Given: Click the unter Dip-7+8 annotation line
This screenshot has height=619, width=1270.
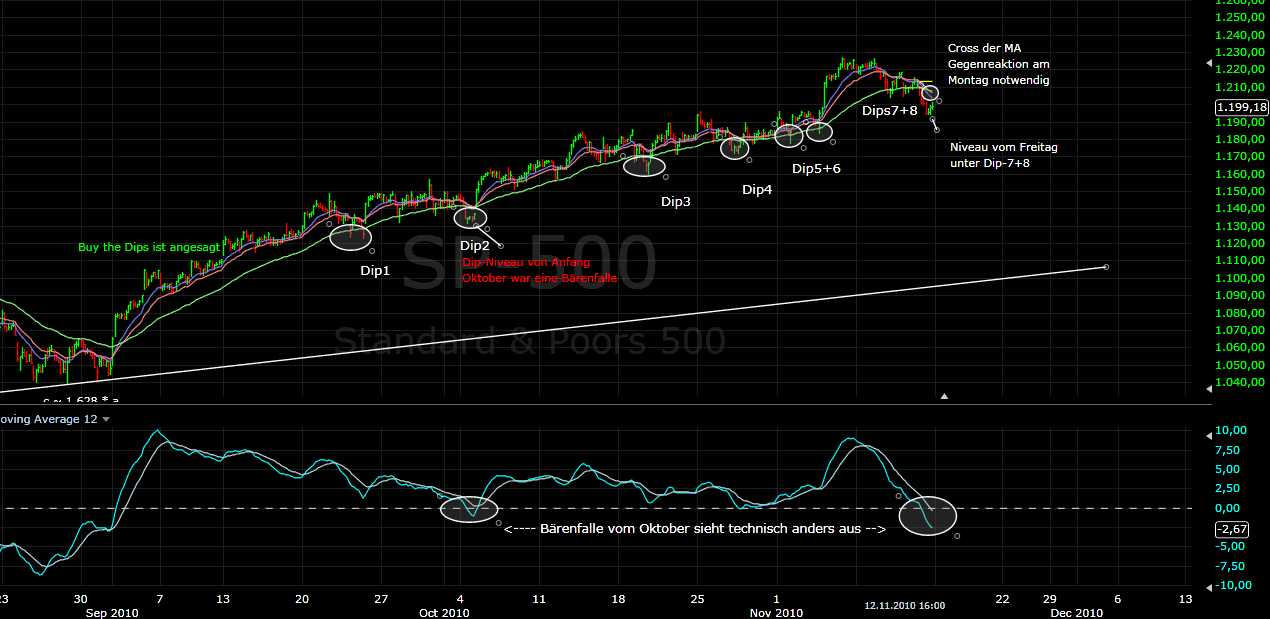Looking at the screenshot, I should [989, 163].
